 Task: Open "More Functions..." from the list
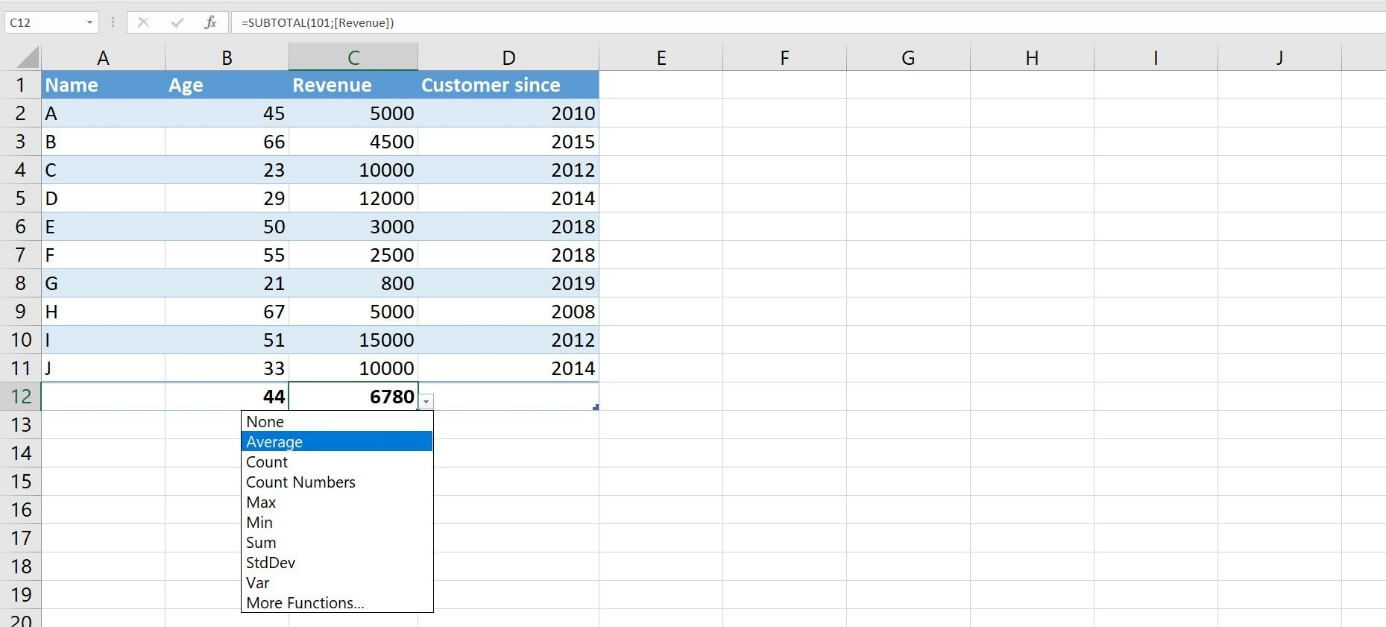[304, 602]
